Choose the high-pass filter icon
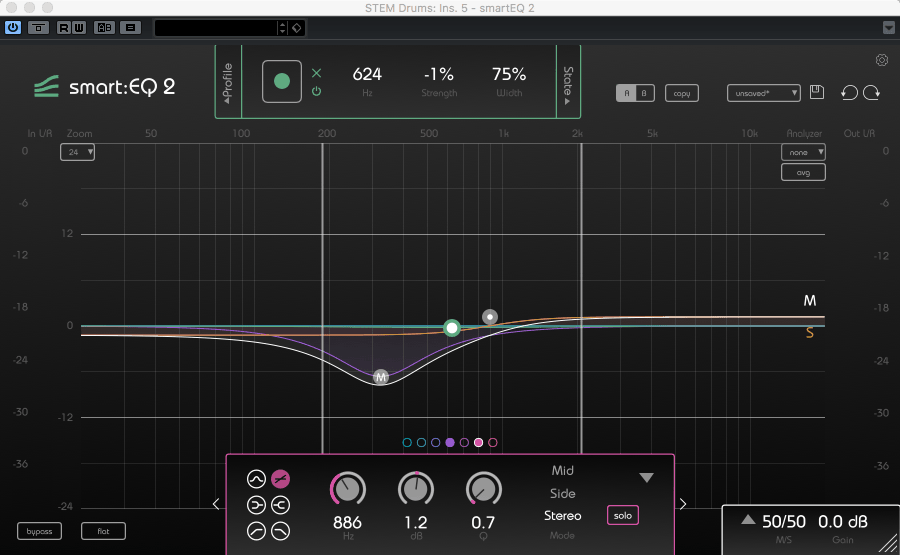The height and width of the screenshot is (555, 900). (x=256, y=531)
